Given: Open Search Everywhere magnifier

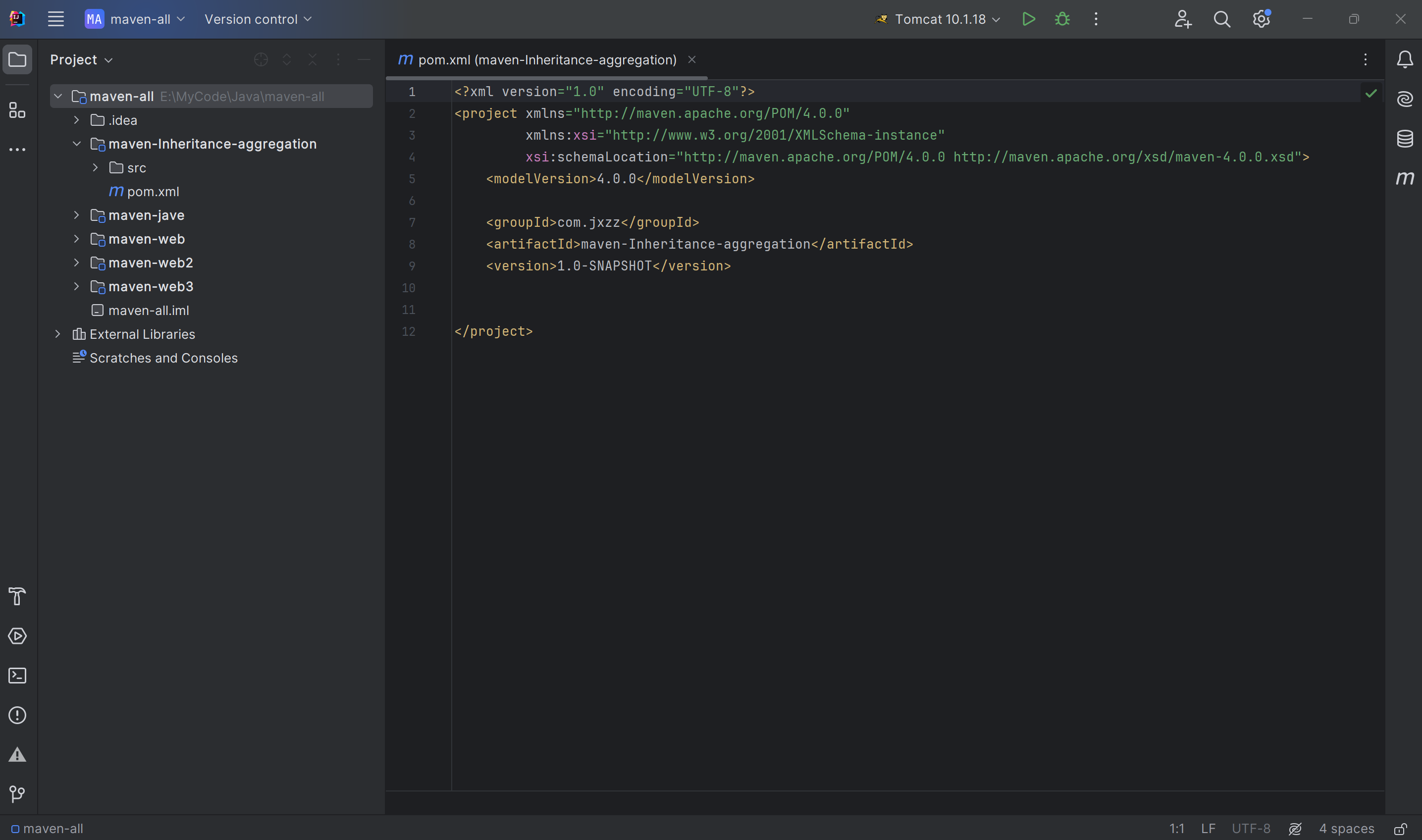Looking at the screenshot, I should pos(1221,19).
